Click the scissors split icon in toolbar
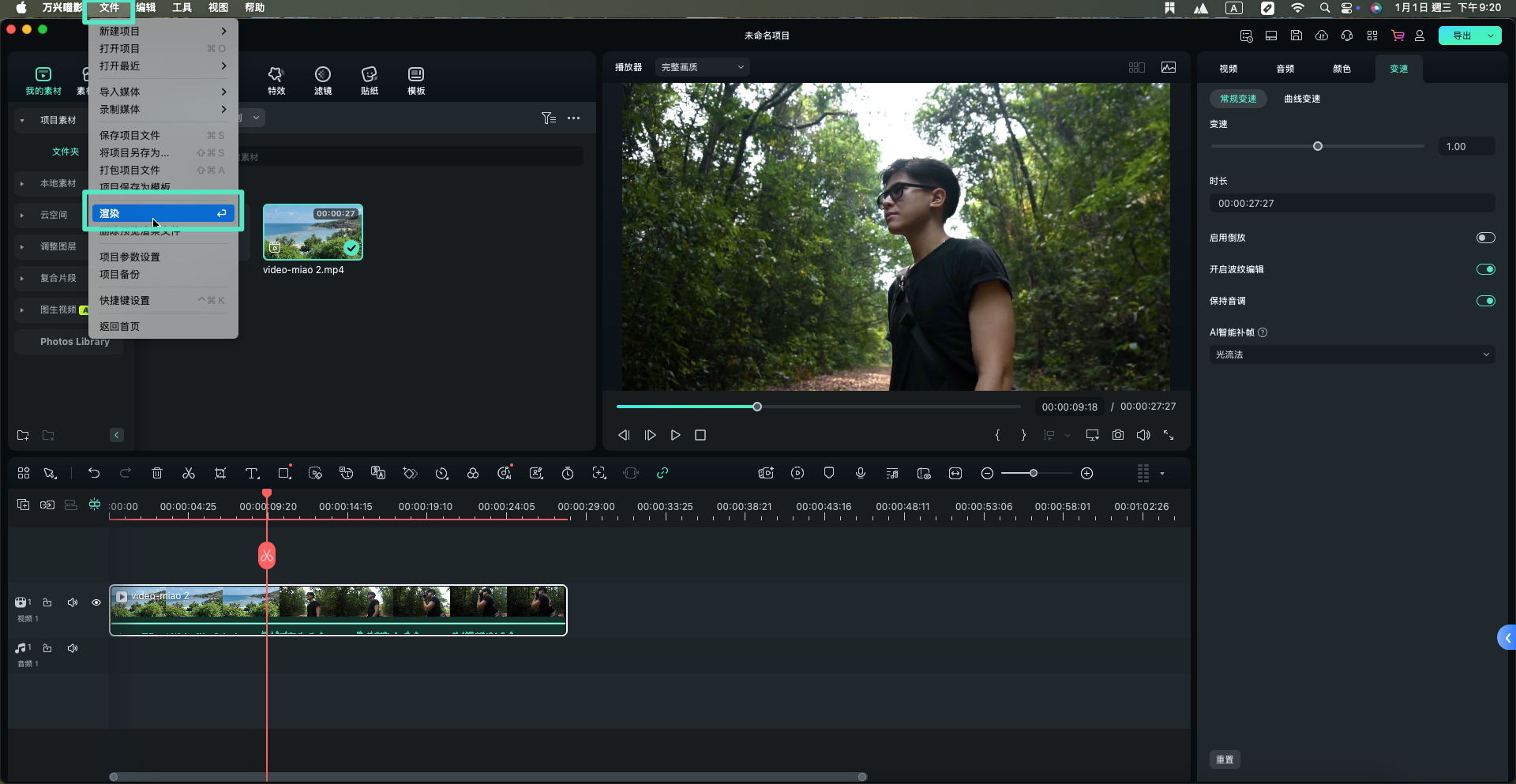The image size is (1516, 784). pyautogui.click(x=189, y=473)
